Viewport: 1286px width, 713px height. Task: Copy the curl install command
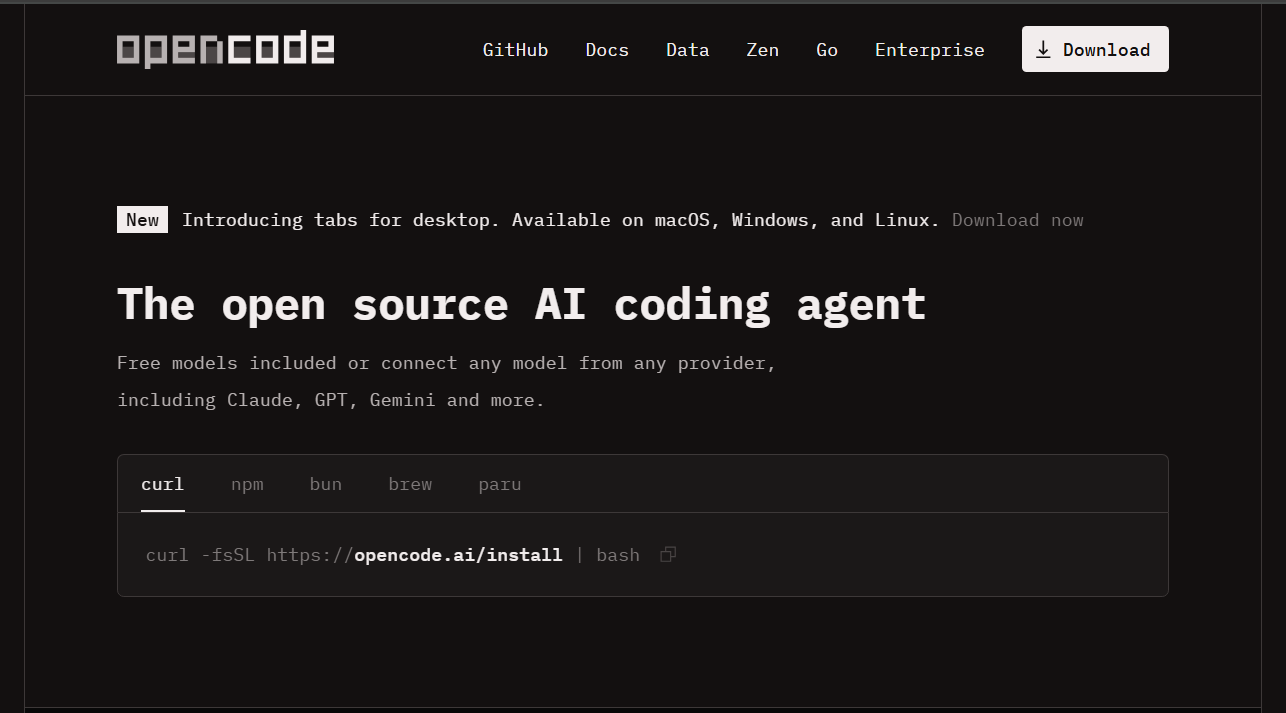[x=668, y=554]
